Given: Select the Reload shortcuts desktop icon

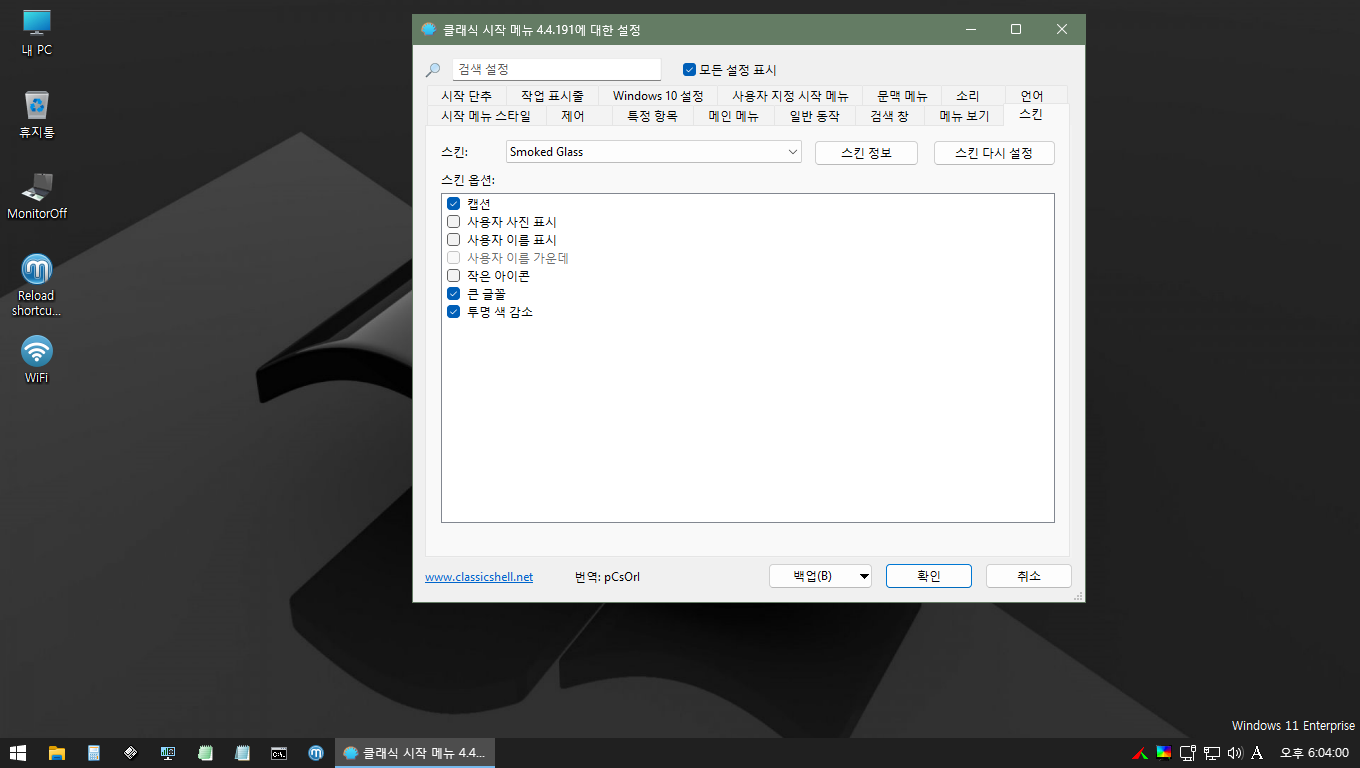Looking at the screenshot, I should (x=37, y=285).
